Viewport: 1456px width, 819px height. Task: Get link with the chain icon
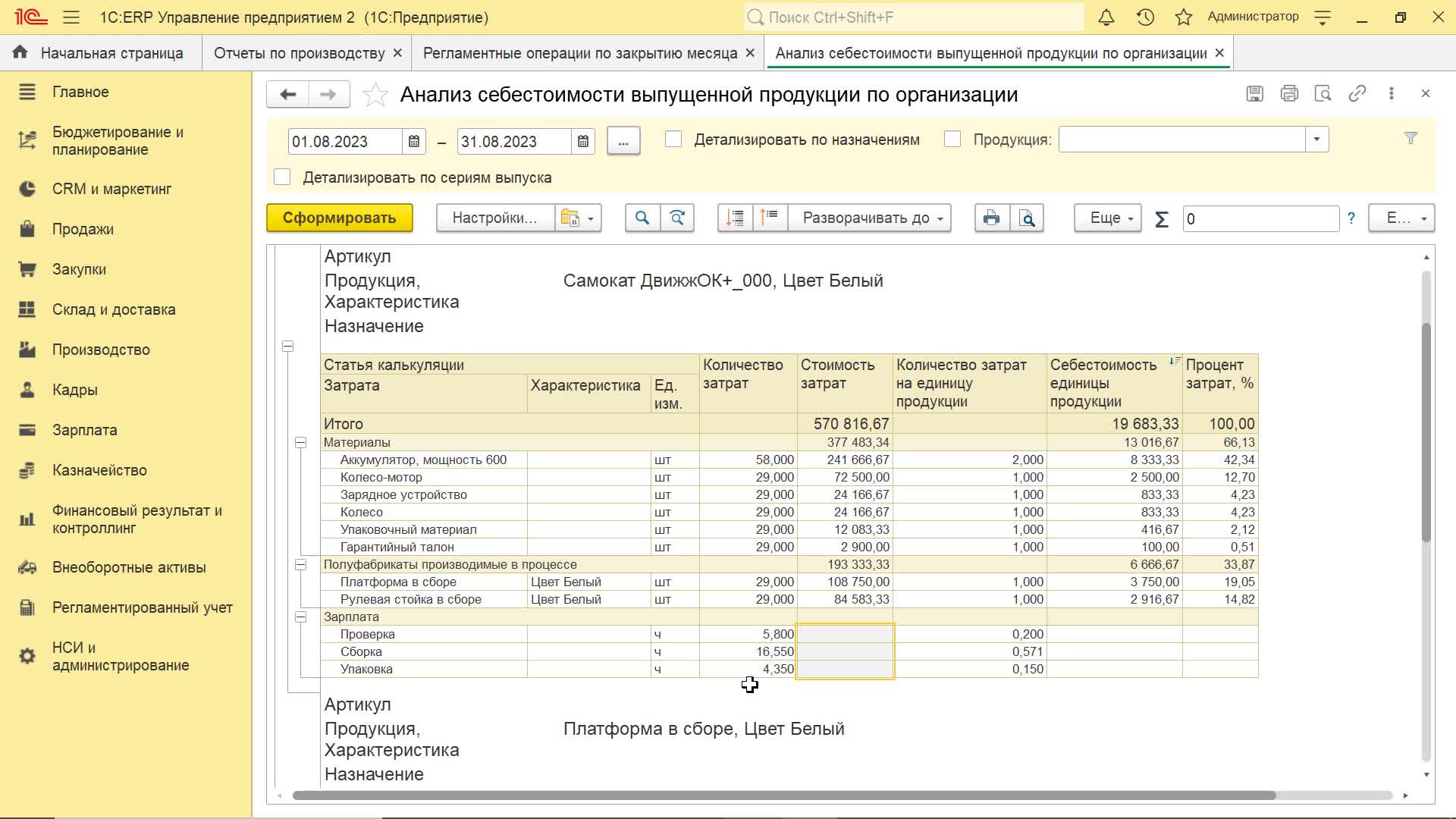pyautogui.click(x=1357, y=93)
